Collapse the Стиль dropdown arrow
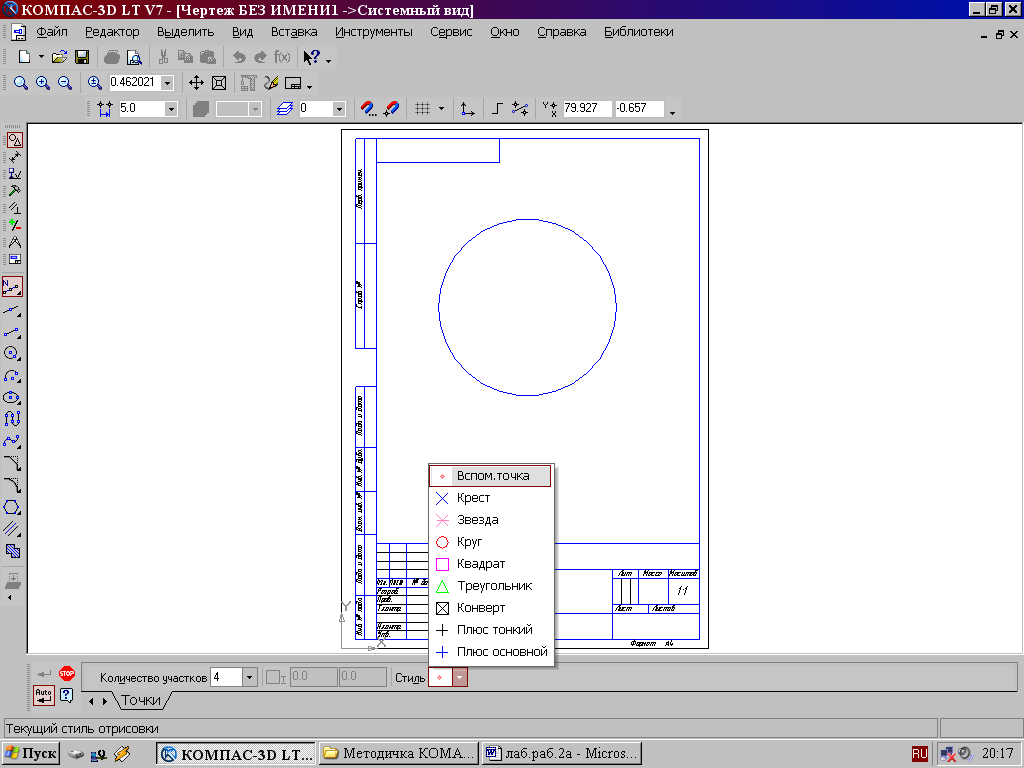The width and height of the screenshot is (1024, 768). tap(460, 677)
